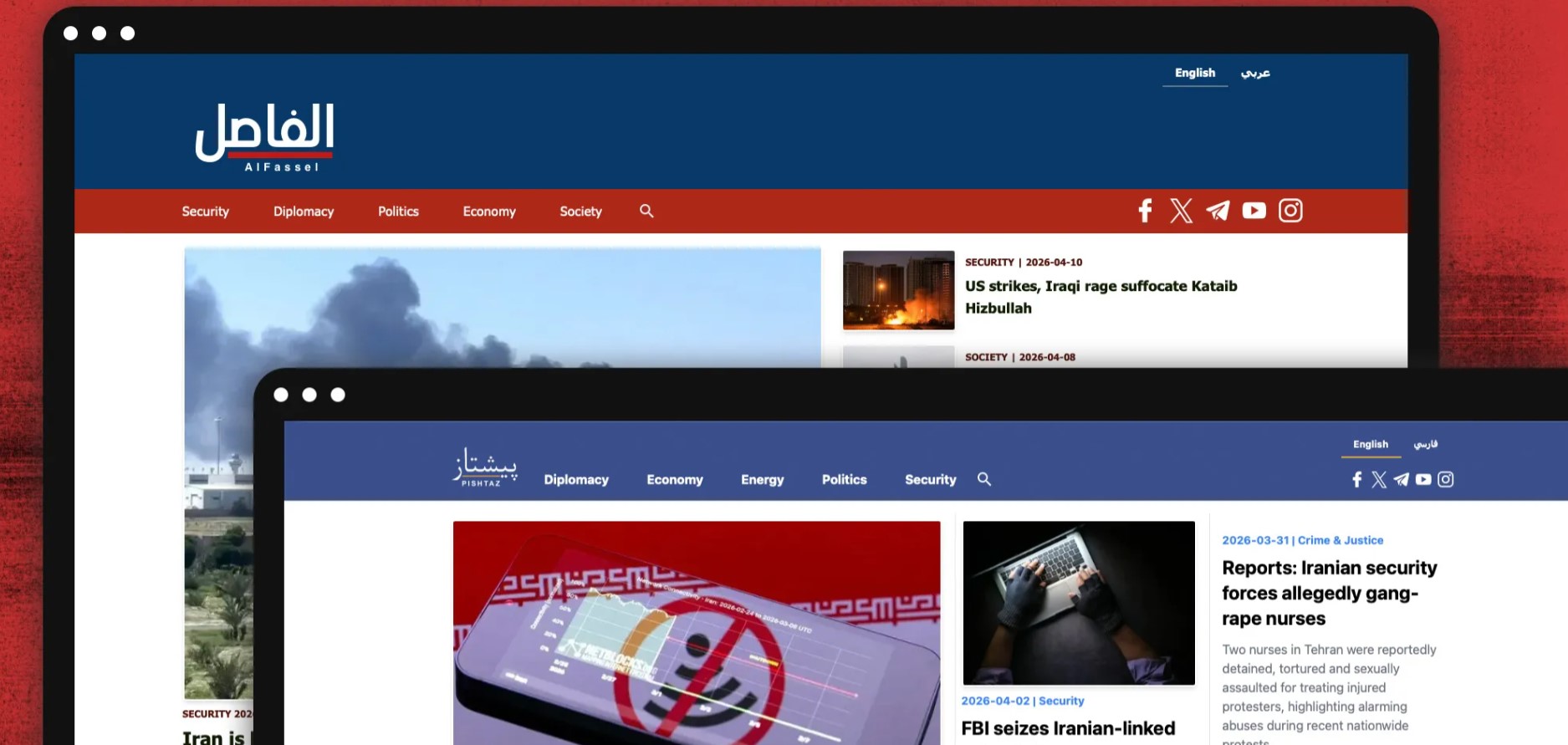Click the search icon in Pishtaz navigation
The image size is (1568, 745).
(x=984, y=479)
